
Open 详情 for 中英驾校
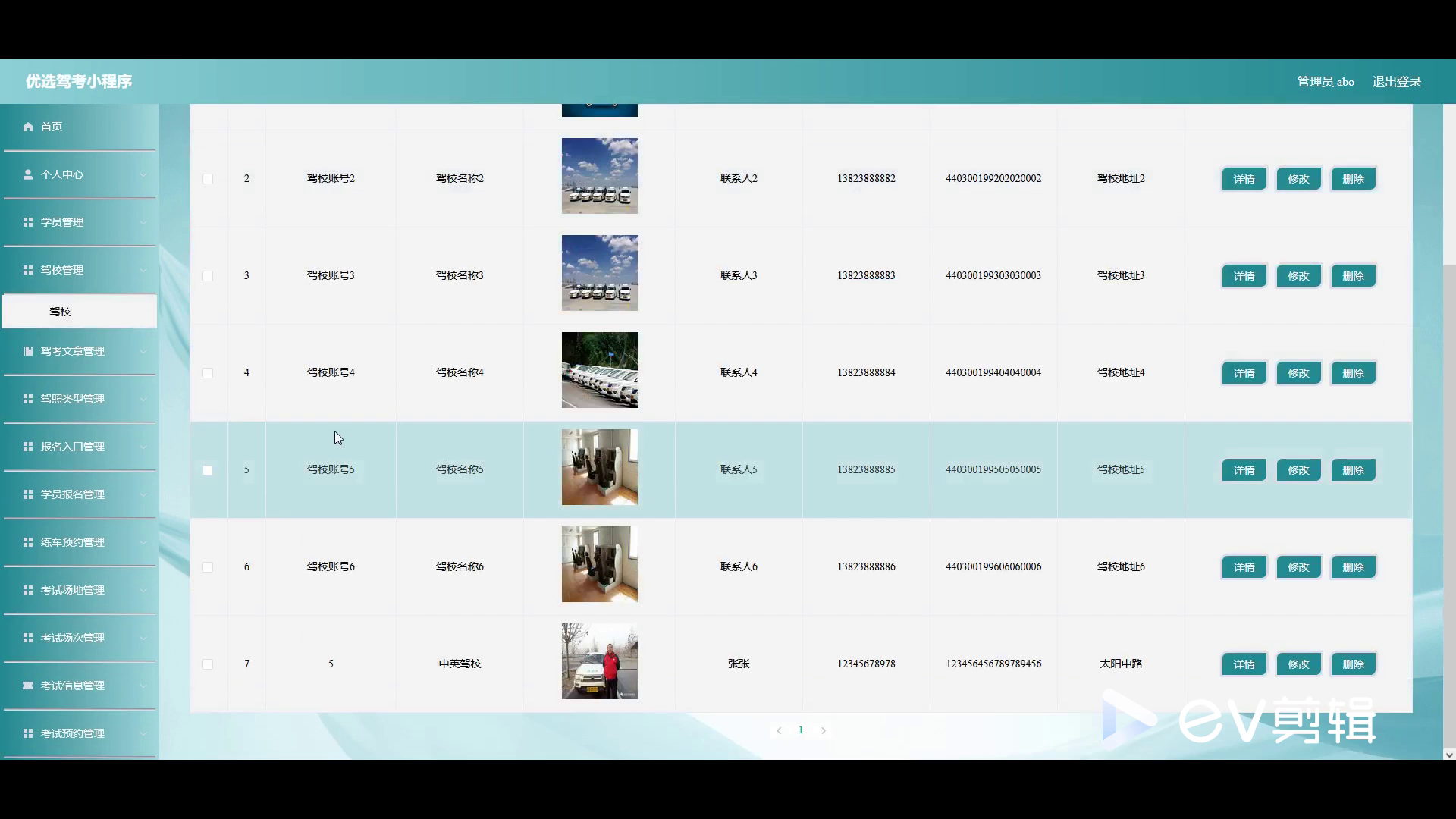1244,664
